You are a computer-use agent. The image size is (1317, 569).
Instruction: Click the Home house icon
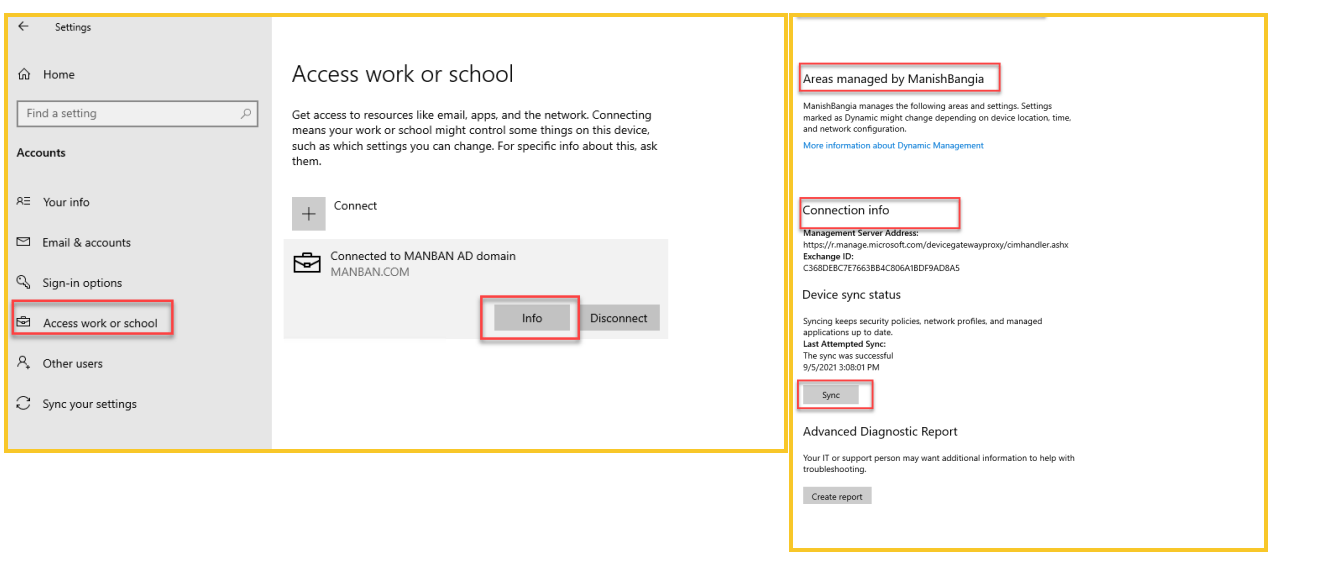[x=24, y=74]
